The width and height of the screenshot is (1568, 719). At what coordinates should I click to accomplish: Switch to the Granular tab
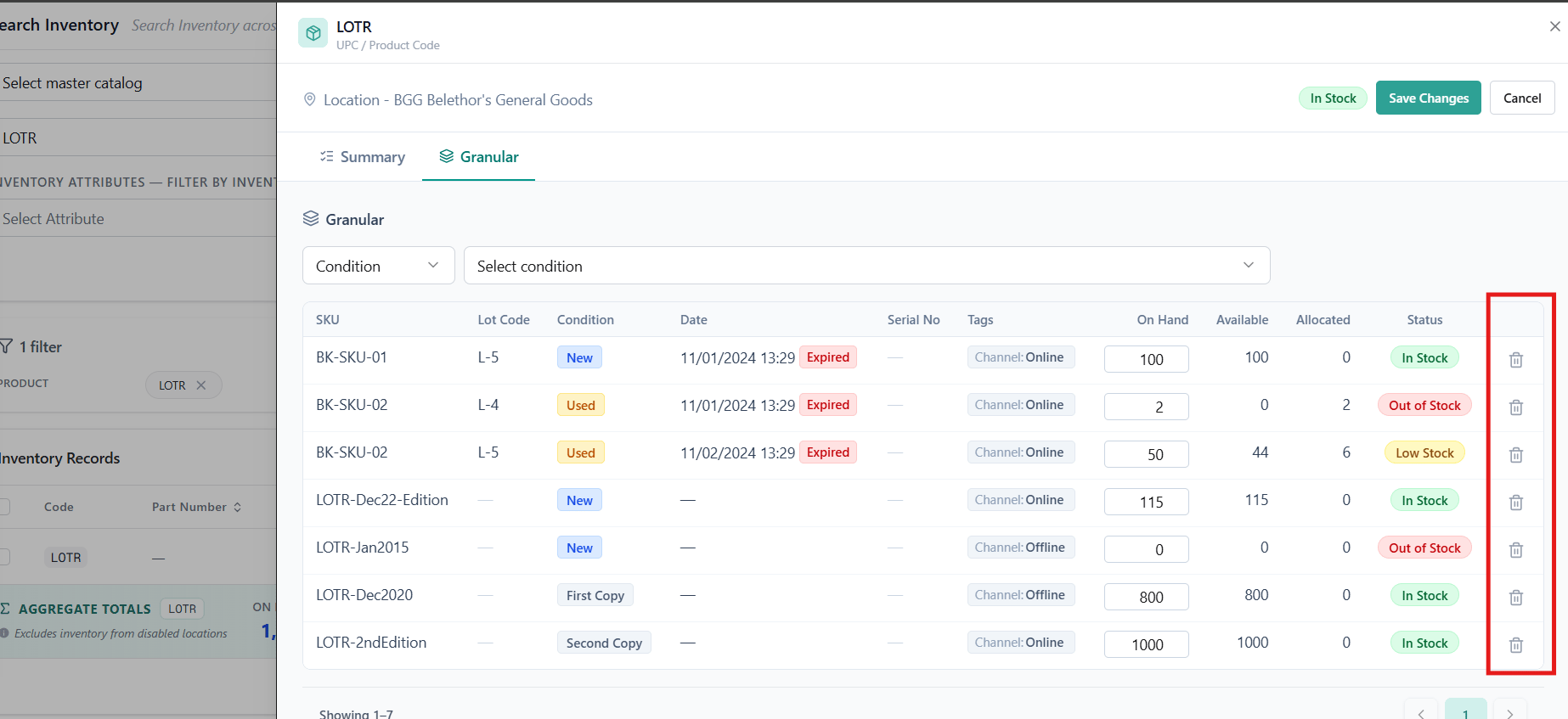(478, 157)
